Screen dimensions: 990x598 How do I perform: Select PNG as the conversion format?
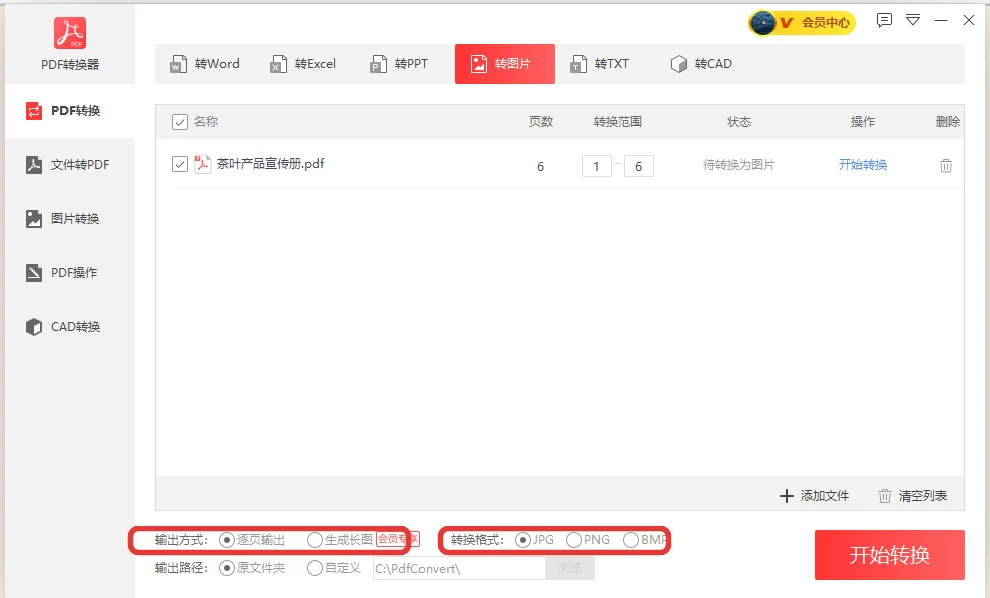[x=573, y=540]
